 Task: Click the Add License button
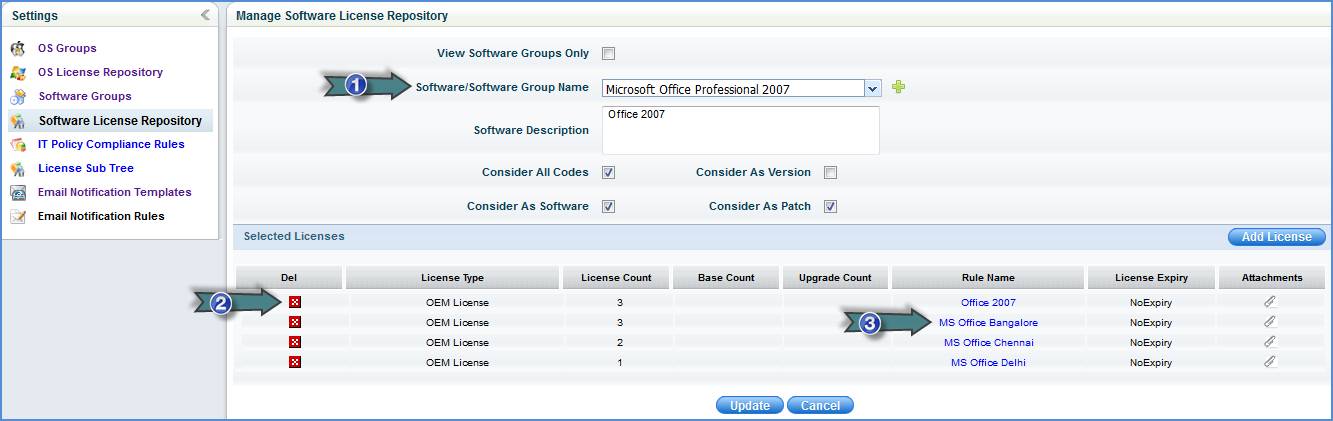pos(1276,237)
